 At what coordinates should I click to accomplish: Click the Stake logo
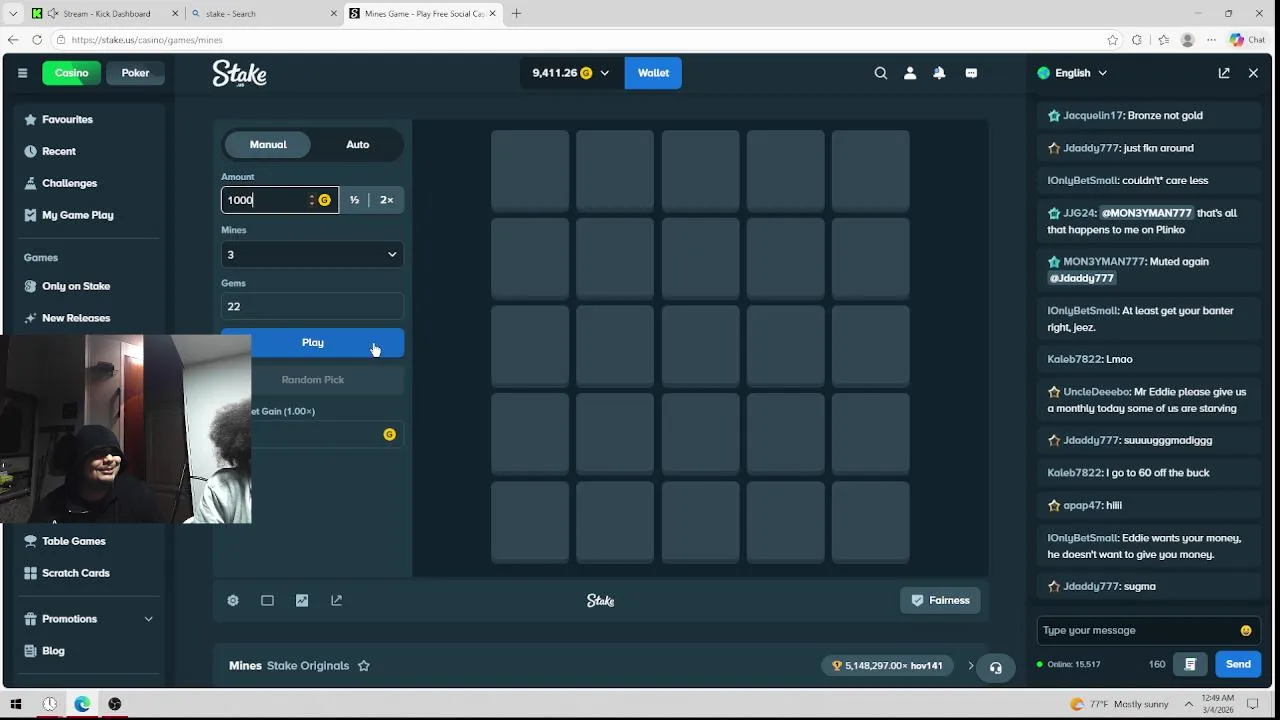(239, 73)
